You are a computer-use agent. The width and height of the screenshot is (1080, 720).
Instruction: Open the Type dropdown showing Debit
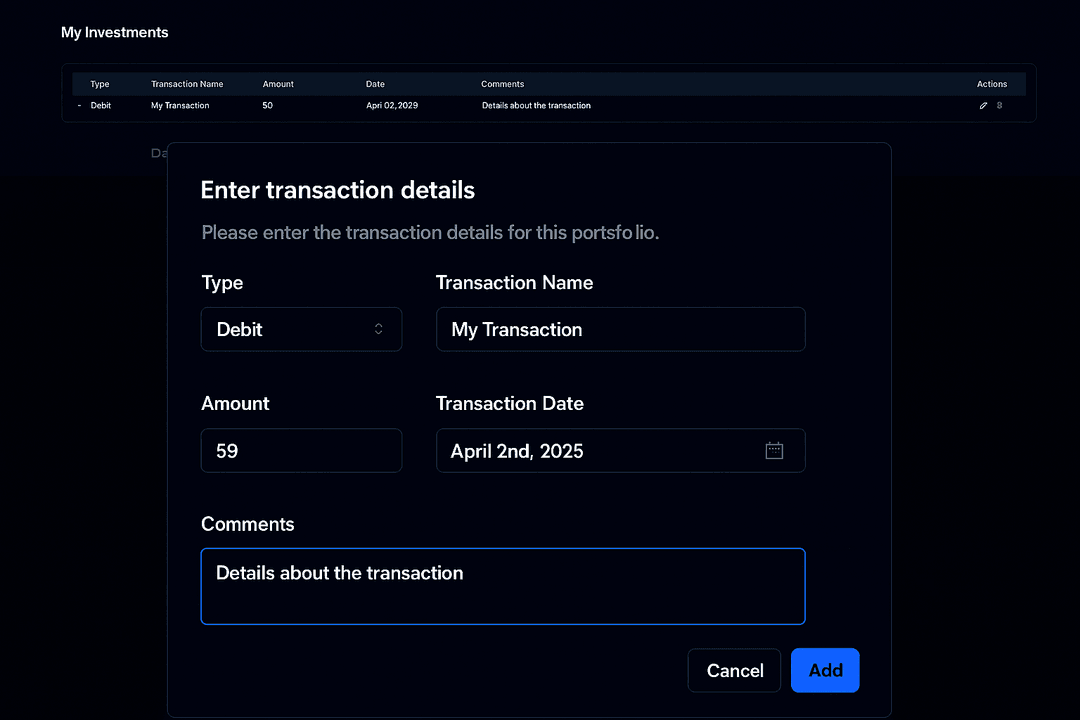(302, 329)
